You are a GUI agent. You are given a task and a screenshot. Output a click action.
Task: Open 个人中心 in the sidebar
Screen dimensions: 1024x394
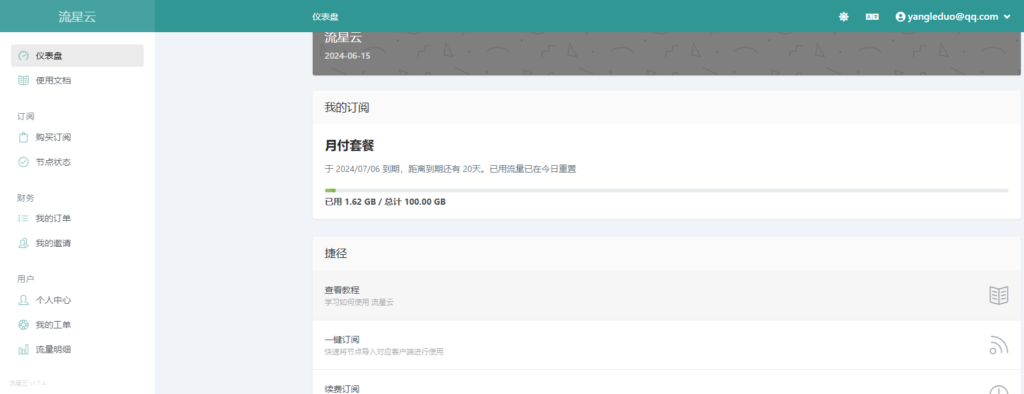tap(77, 300)
